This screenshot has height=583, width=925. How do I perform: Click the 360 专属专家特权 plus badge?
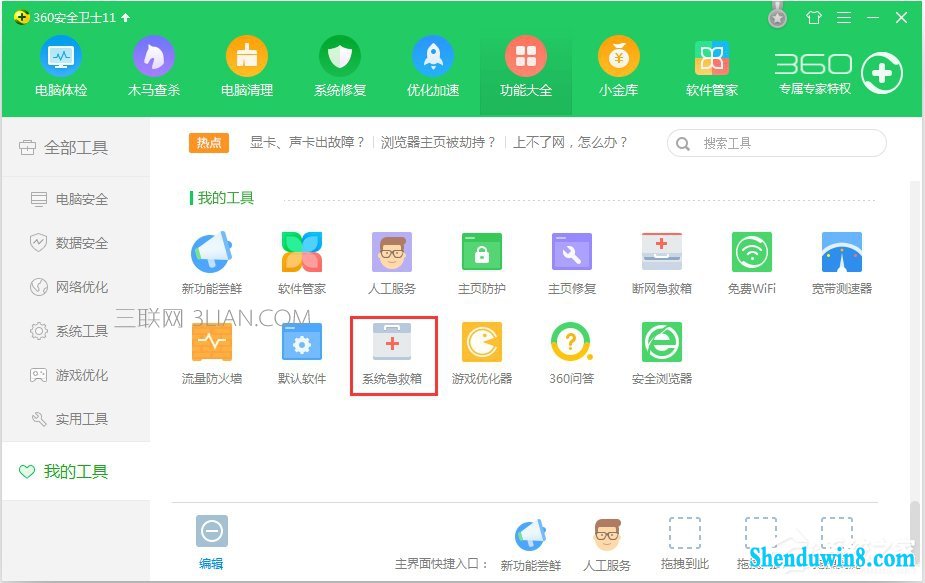[882, 73]
